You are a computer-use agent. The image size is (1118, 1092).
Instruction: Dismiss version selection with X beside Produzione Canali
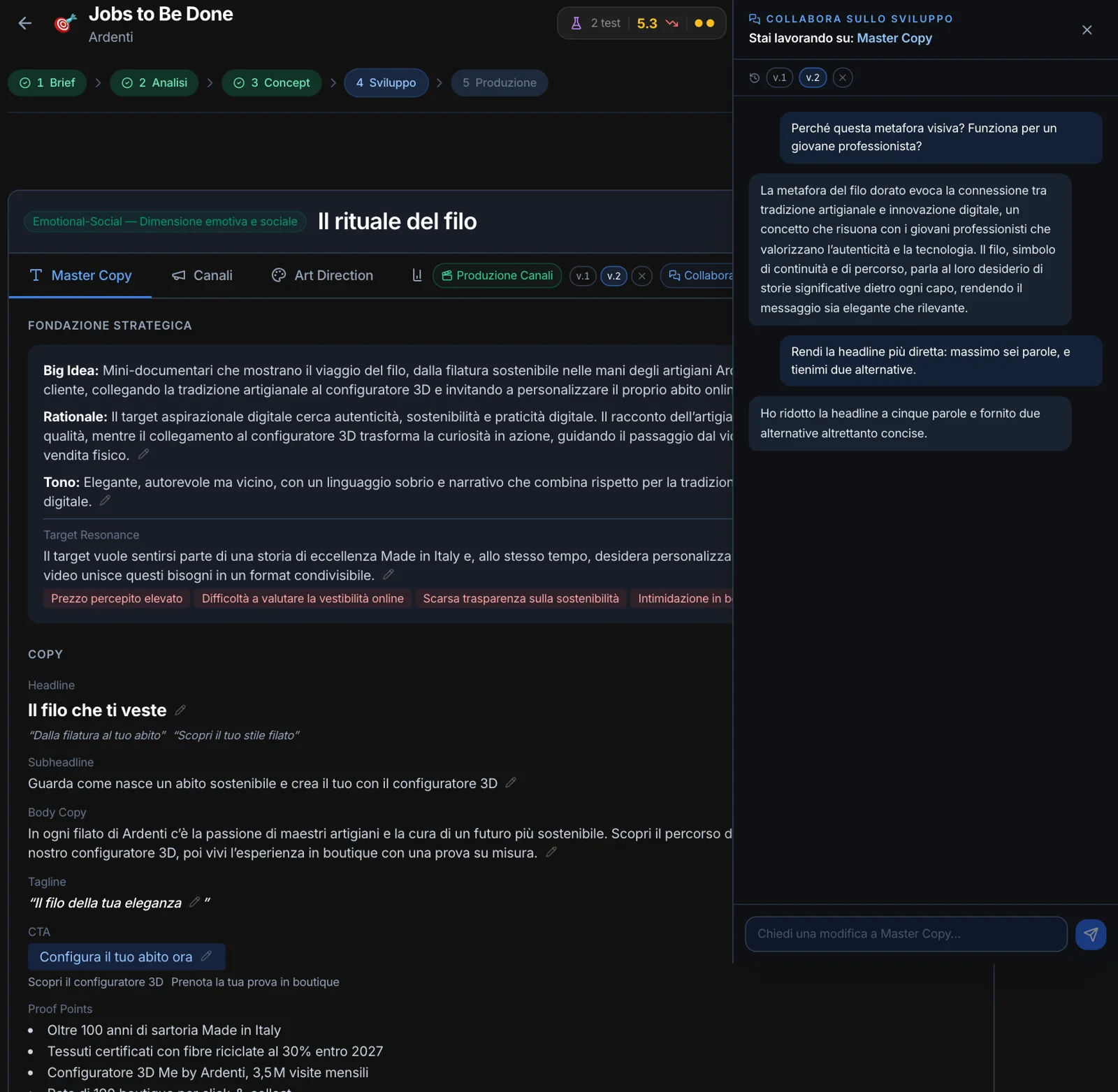click(642, 276)
